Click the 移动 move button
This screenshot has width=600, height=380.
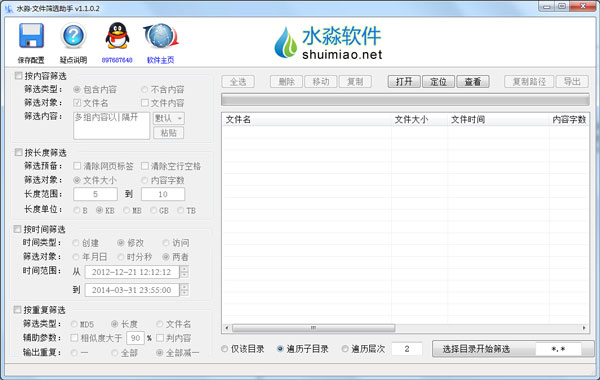click(321, 82)
